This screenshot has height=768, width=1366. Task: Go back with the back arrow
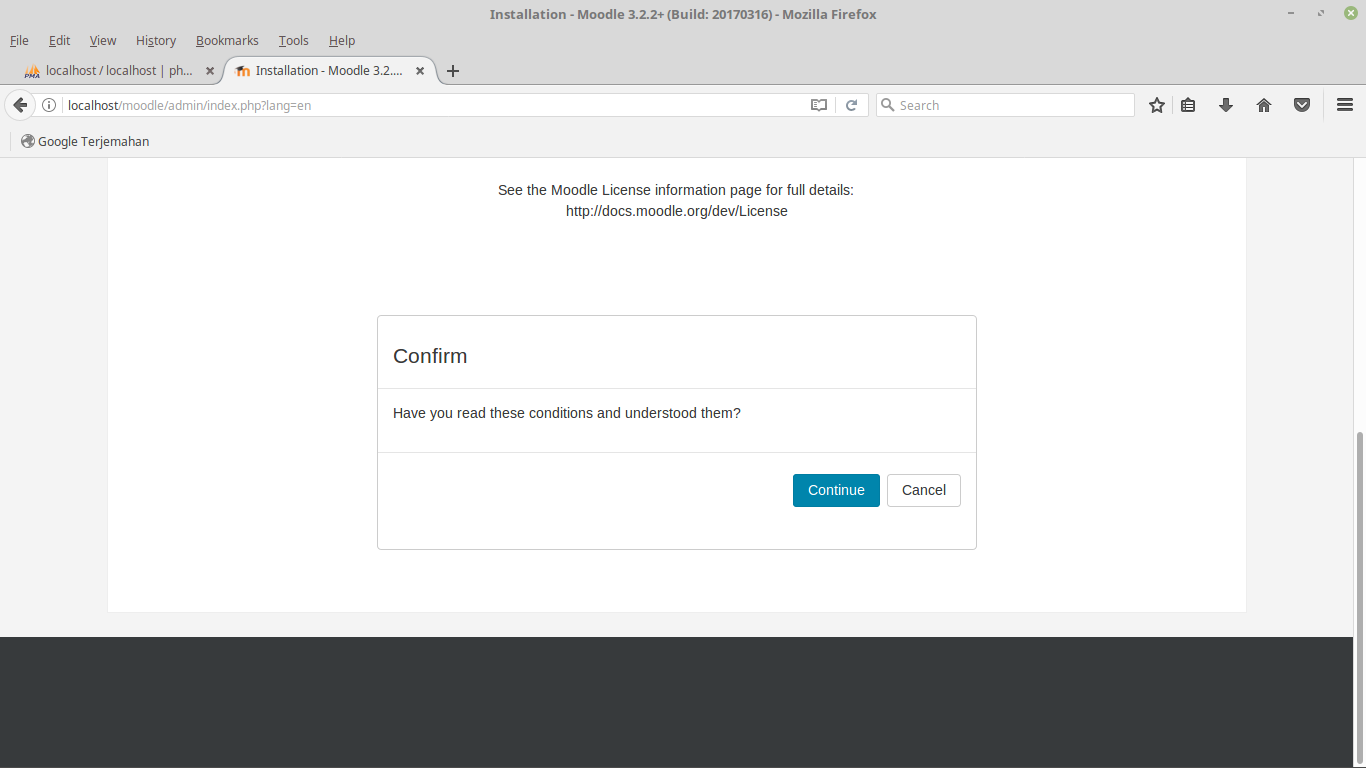coord(20,105)
